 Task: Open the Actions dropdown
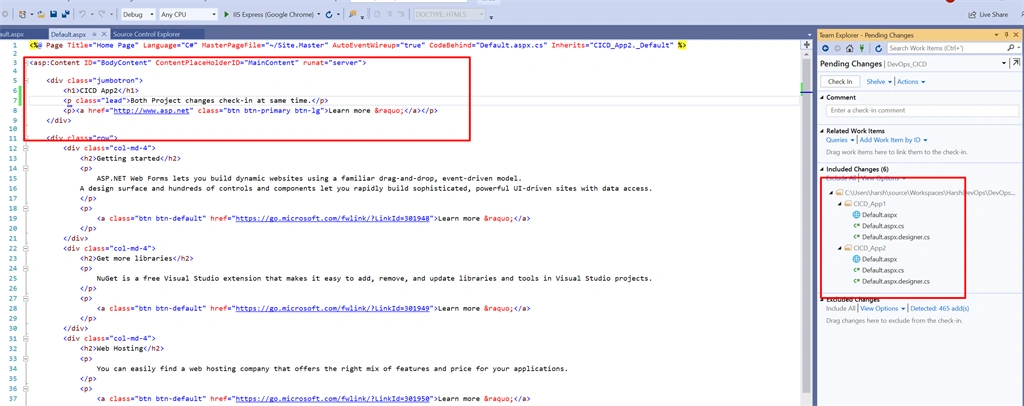(x=911, y=82)
